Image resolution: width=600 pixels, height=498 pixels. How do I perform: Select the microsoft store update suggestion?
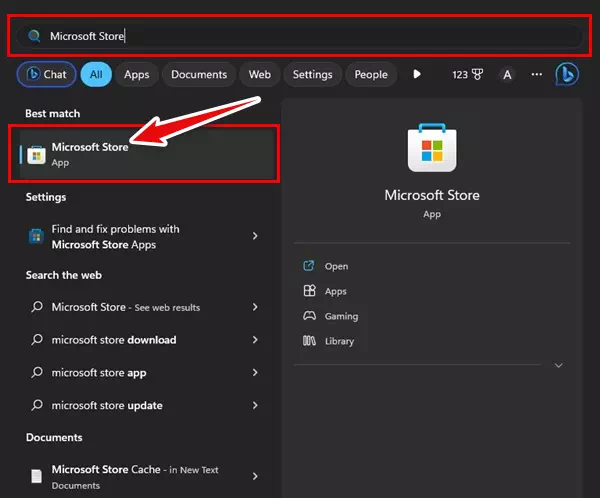[145, 405]
